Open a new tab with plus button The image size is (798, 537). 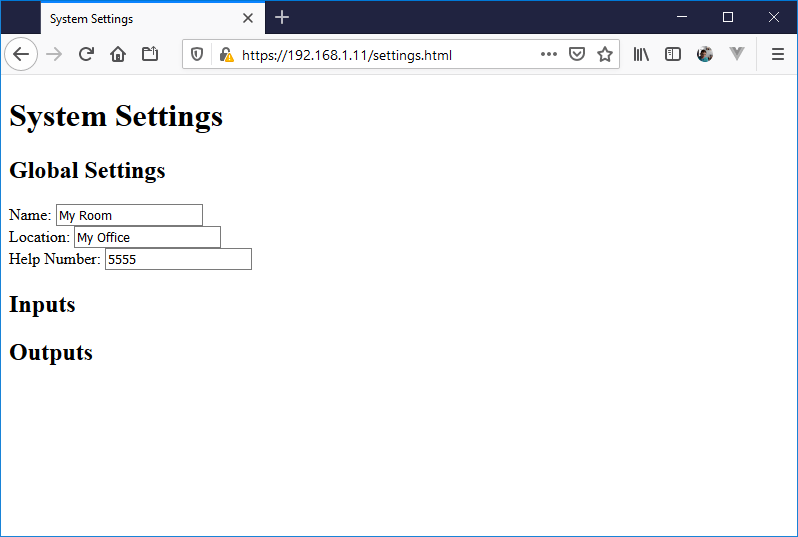coord(282,18)
